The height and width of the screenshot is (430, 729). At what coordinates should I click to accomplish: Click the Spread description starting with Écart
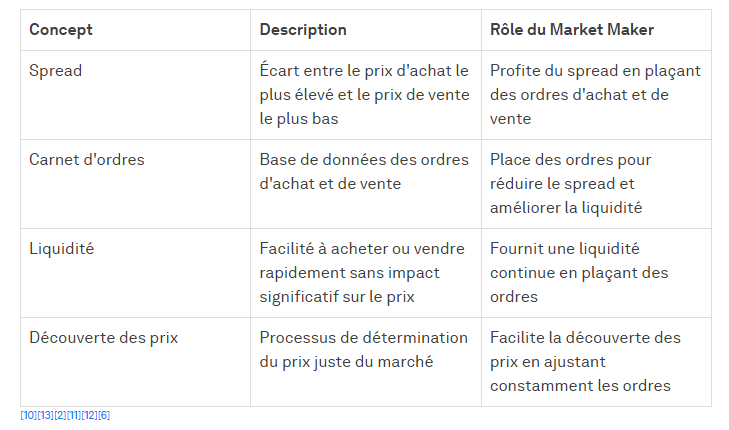pos(364,95)
